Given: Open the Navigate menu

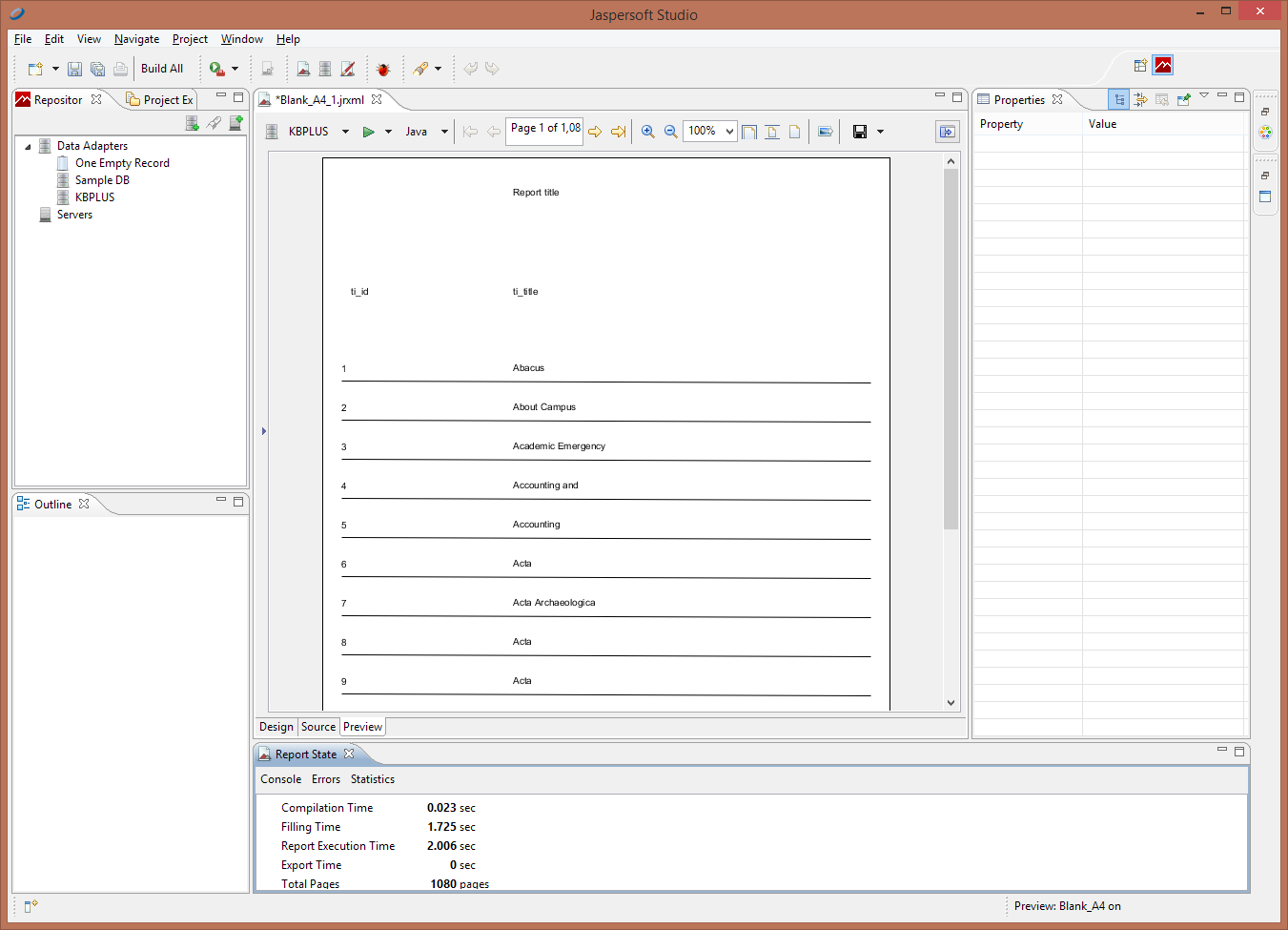Looking at the screenshot, I should click(x=136, y=39).
